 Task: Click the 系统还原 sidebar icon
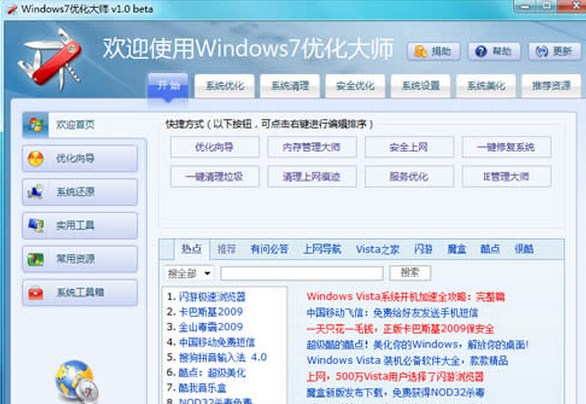pyautogui.click(x=36, y=192)
